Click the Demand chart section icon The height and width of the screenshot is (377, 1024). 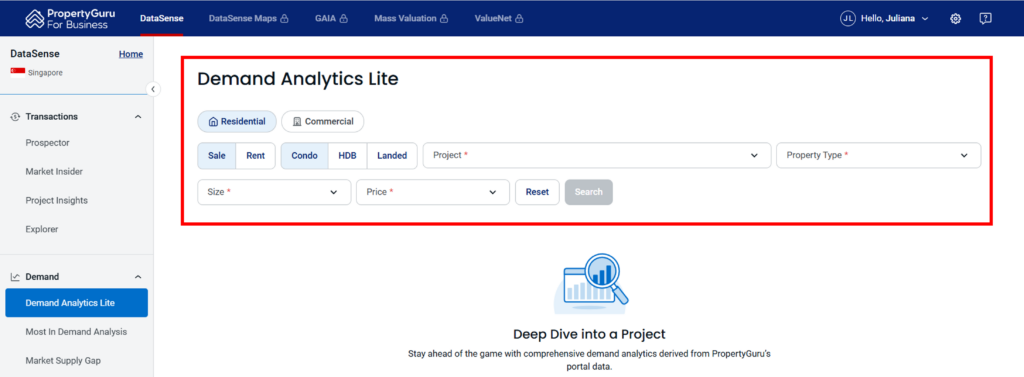pyautogui.click(x=15, y=277)
